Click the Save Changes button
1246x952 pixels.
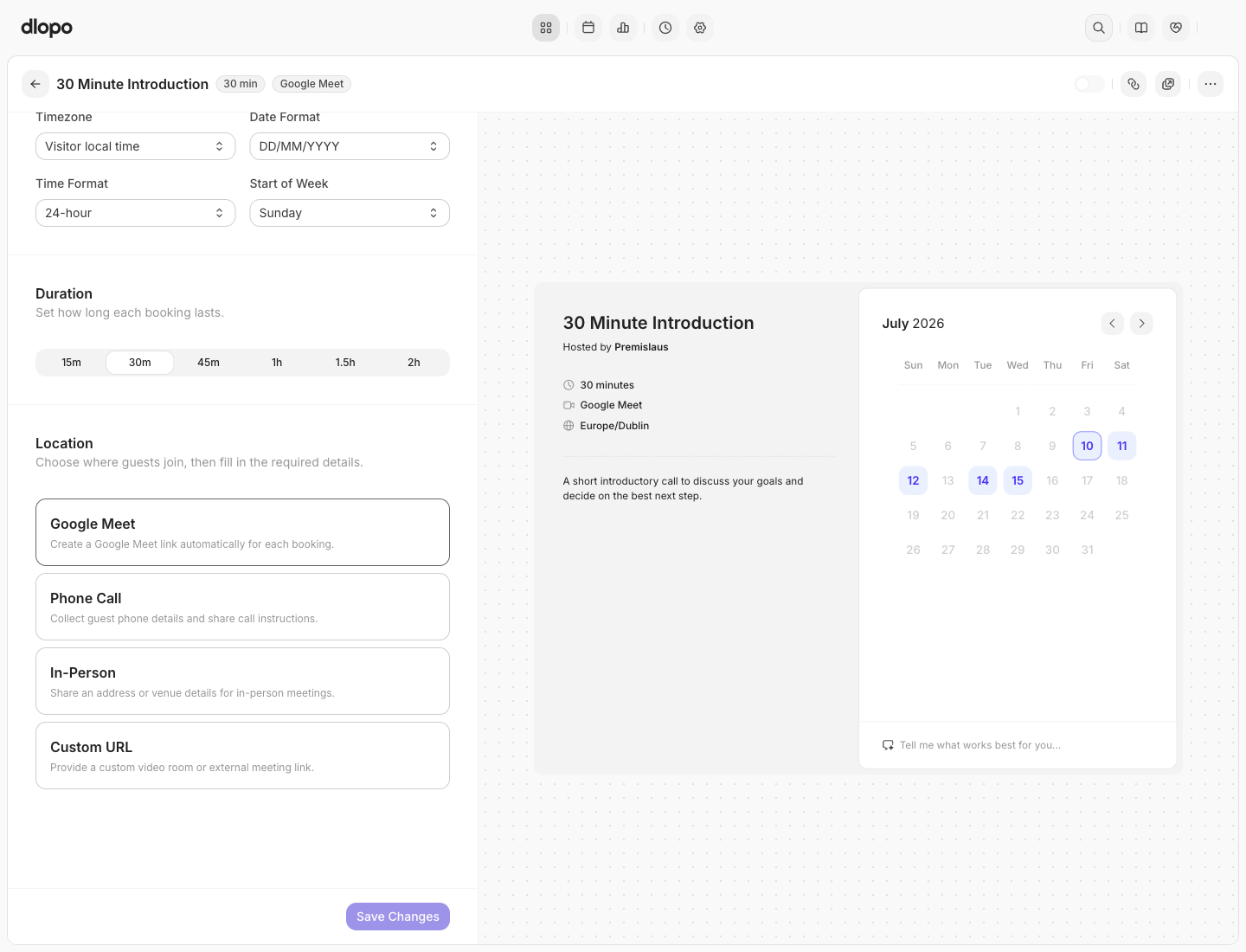pyautogui.click(x=398, y=917)
